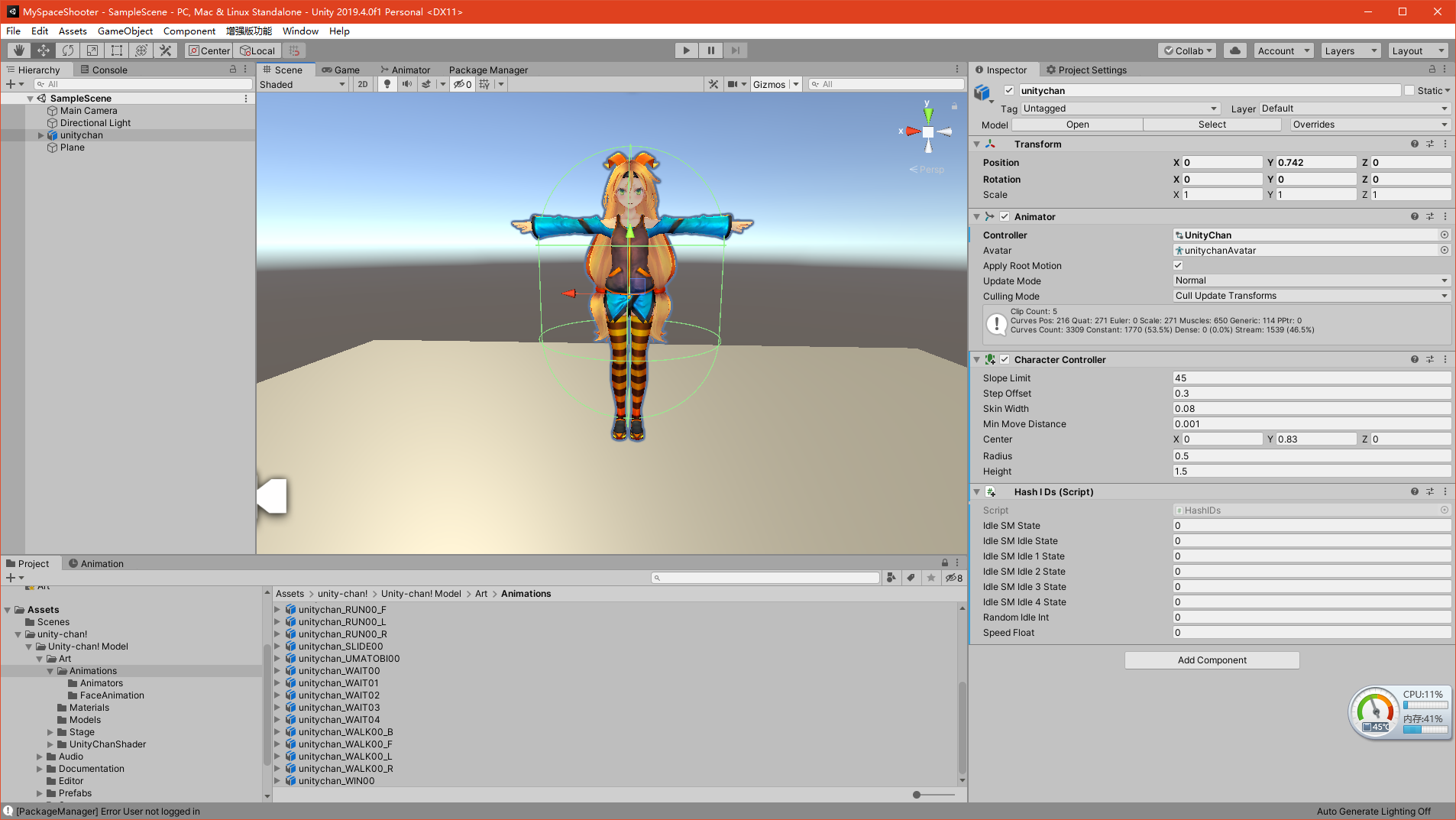The height and width of the screenshot is (820, 1456).
Task: Select the custom editor tools icon
Action: (x=166, y=50)
